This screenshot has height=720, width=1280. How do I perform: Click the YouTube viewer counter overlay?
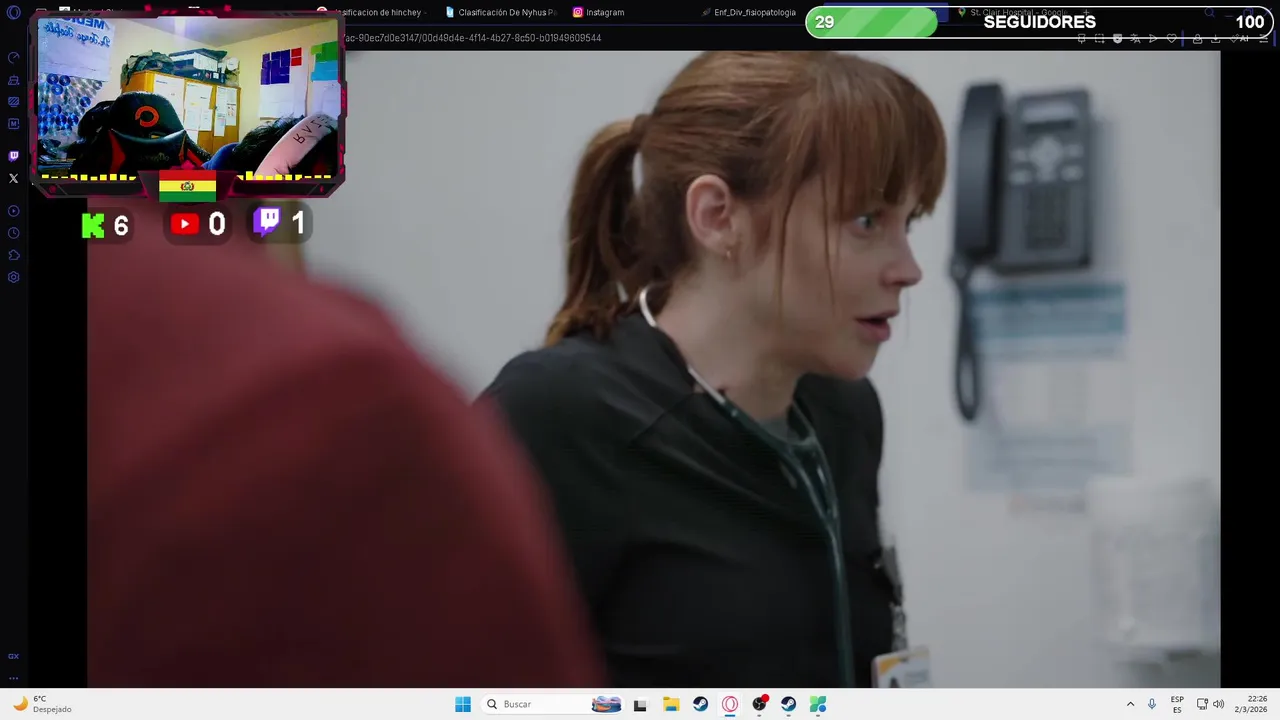[x=198, y=224]
